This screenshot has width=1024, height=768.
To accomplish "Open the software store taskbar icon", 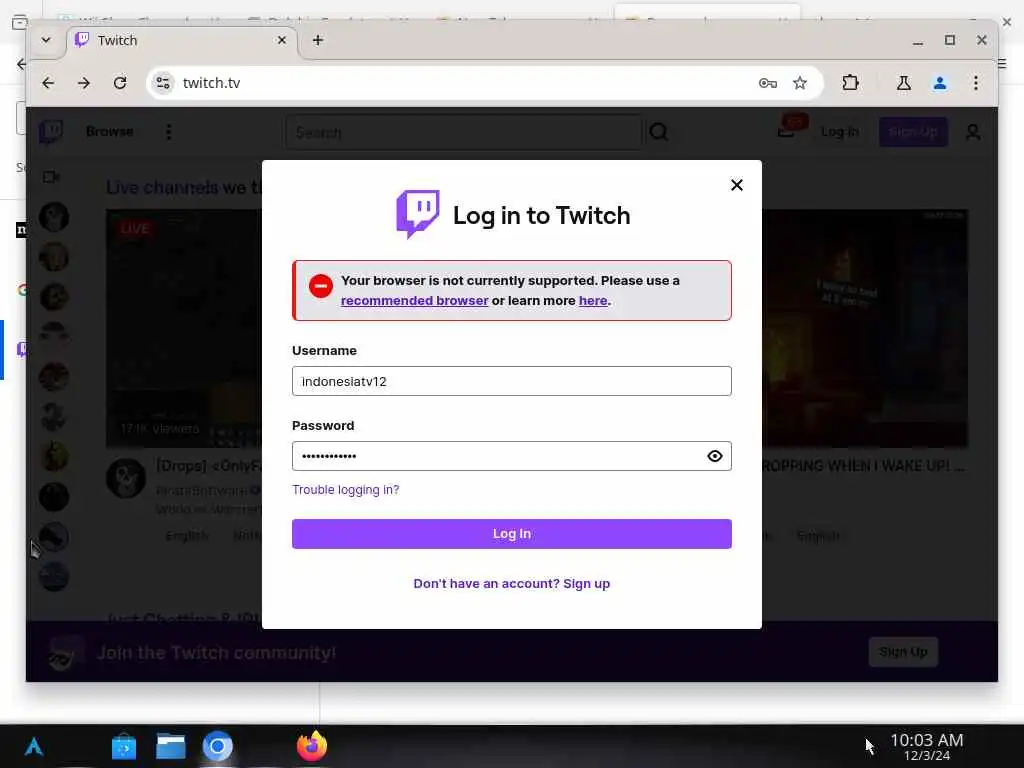I will pyautogui.click(x=123, y=746).
